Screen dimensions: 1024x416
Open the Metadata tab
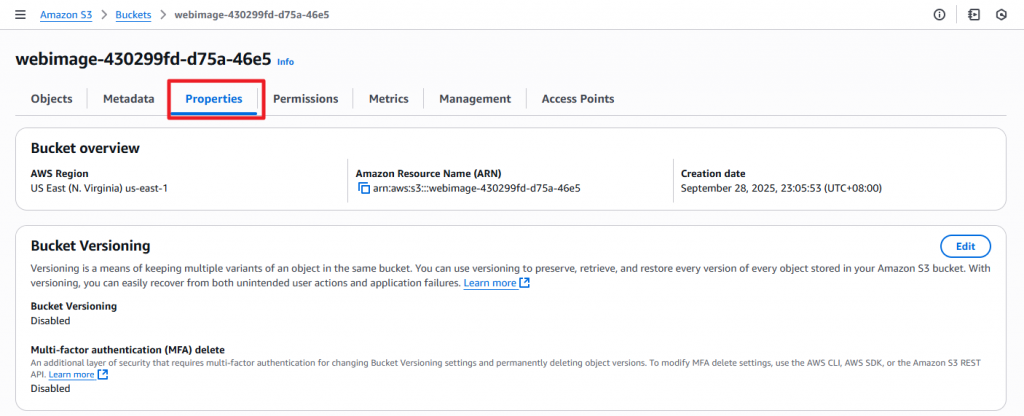click(x=128, y=99)
